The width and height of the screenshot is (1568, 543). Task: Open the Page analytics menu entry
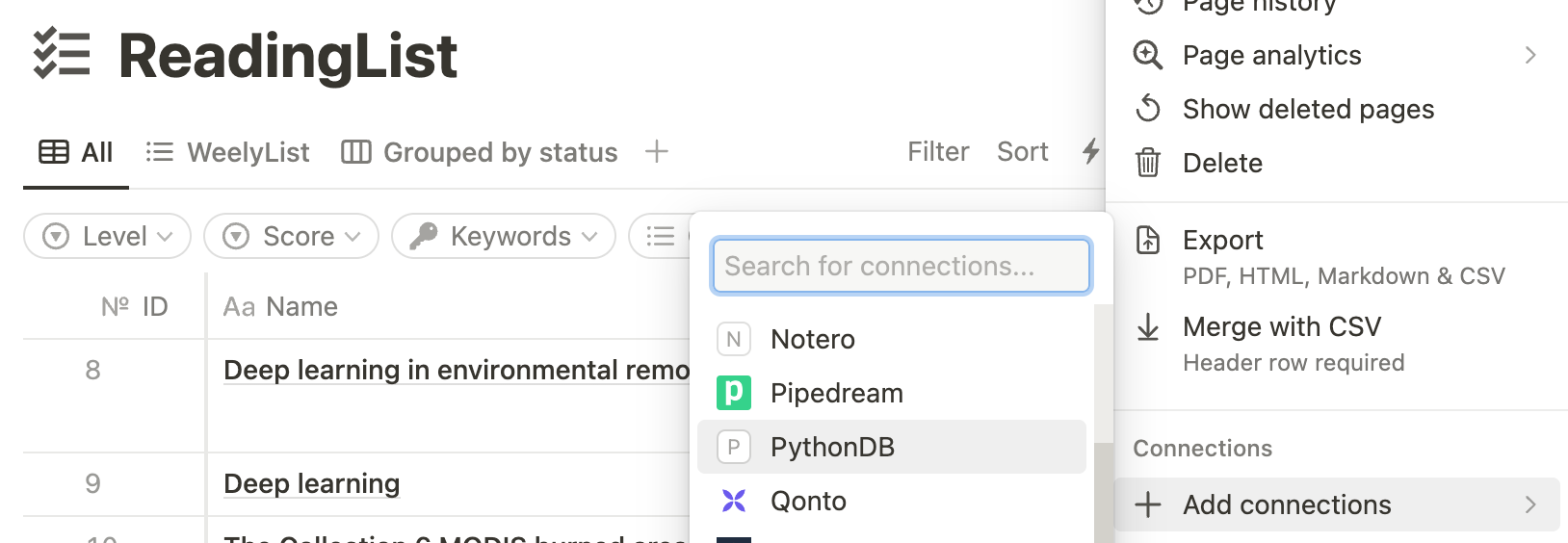1337,55
